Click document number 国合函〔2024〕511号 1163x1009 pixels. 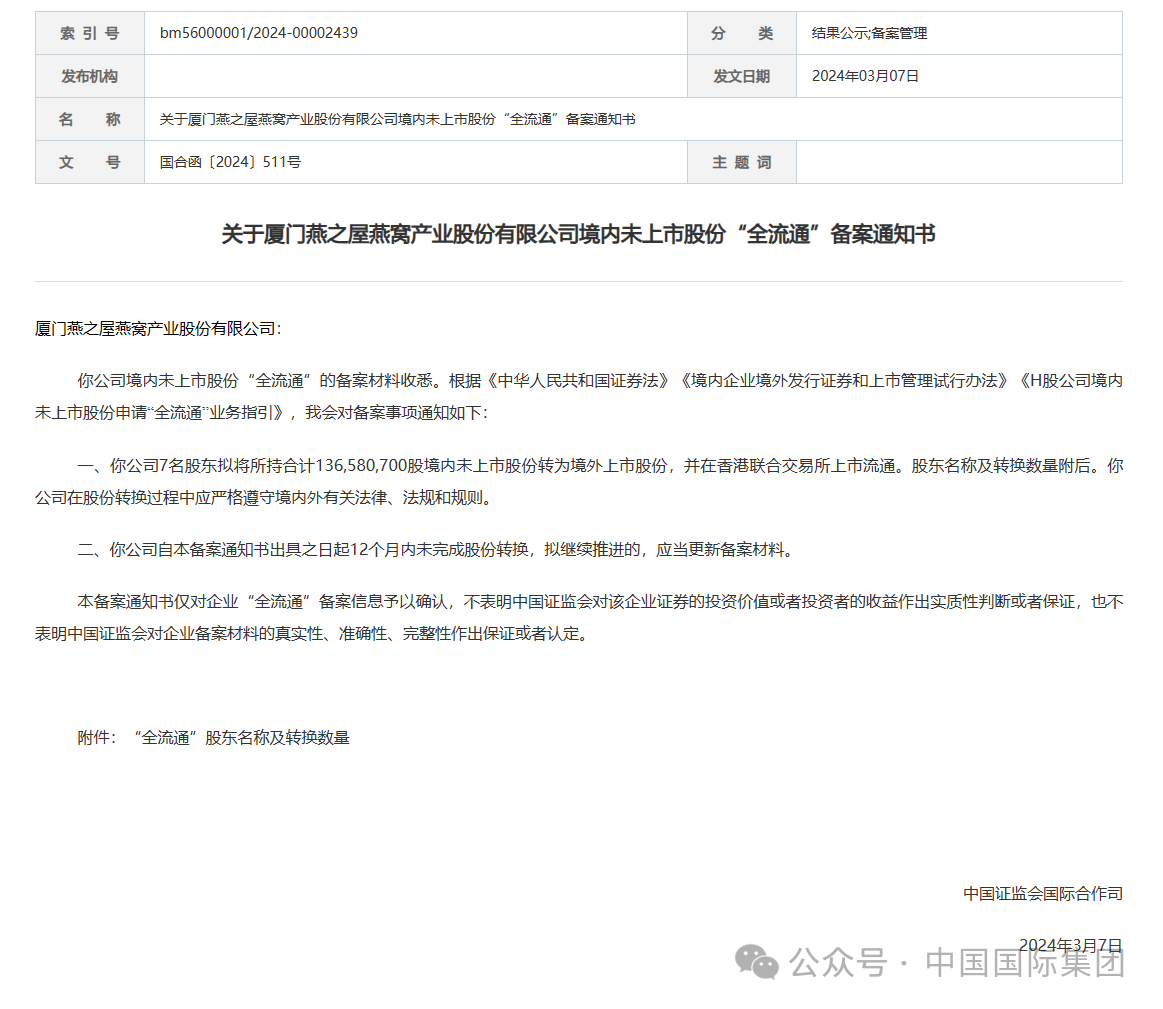[230, 162]
